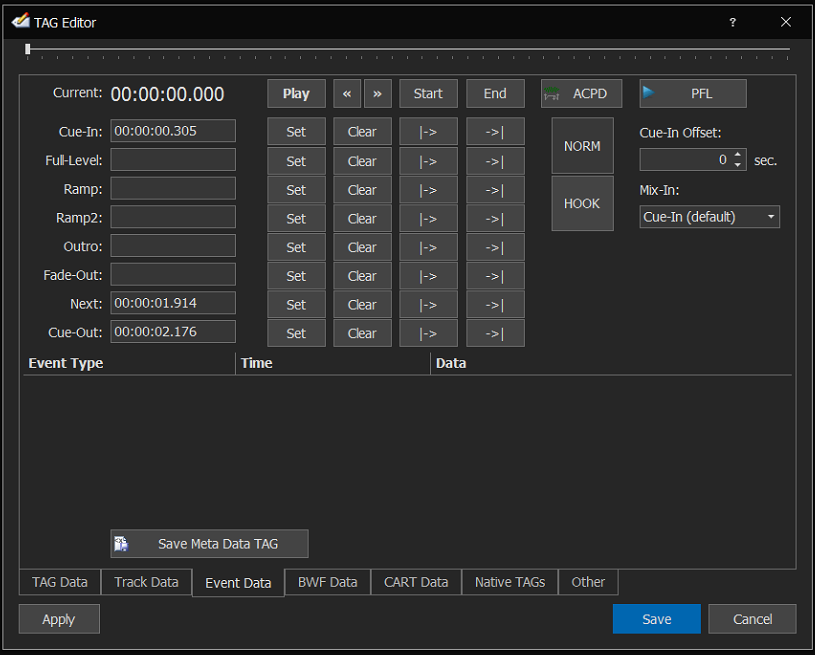Increase the Cue-In Offset value
The height and width of the screenshot is (655, 815).
point(739,155)
